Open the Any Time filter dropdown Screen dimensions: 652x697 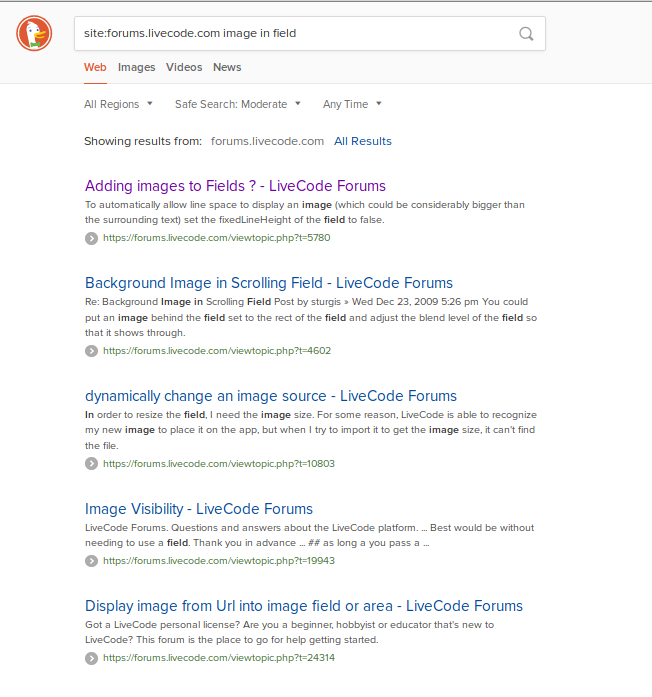click(x=352, y=104)
